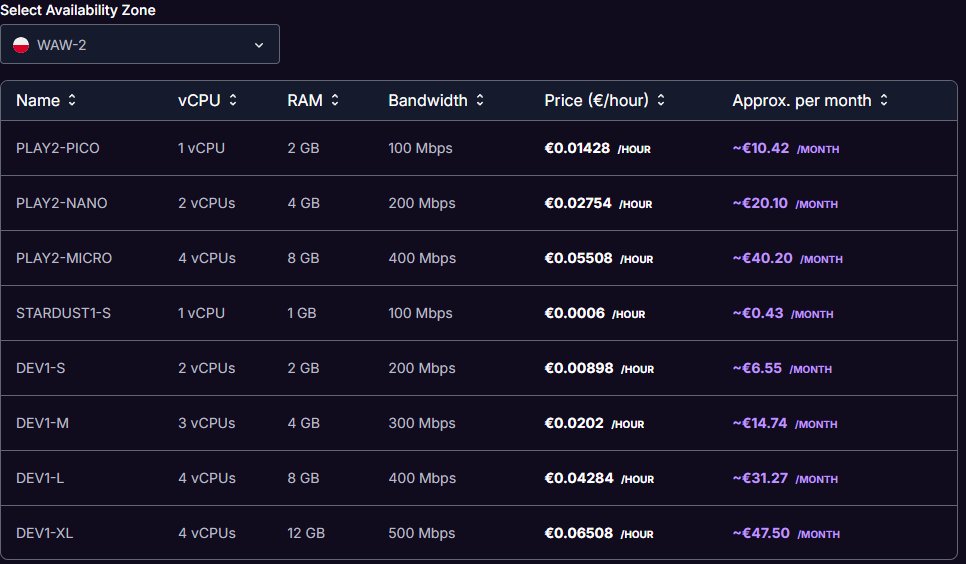This screenshot has height=564, width=966.
Task: Select the STARDUST1-S instance name
Action: pos(63,313)
